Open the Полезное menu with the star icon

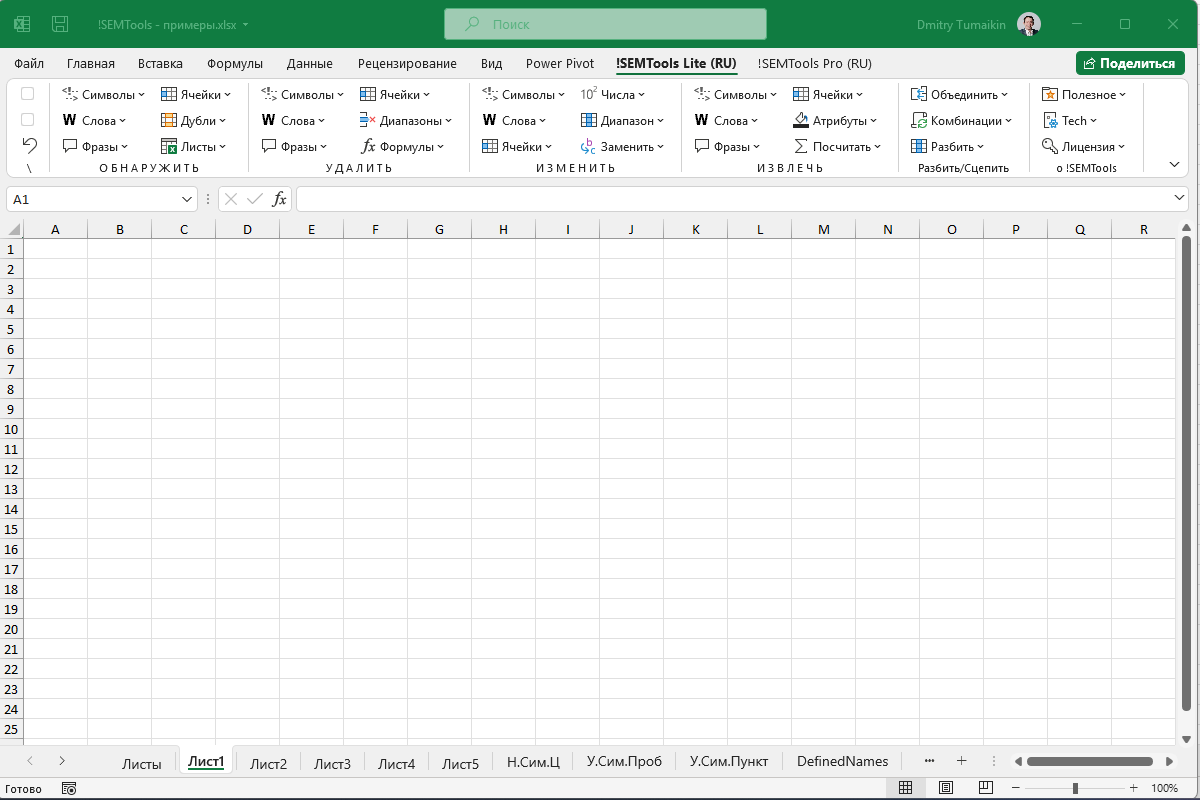coord(1084,95)
